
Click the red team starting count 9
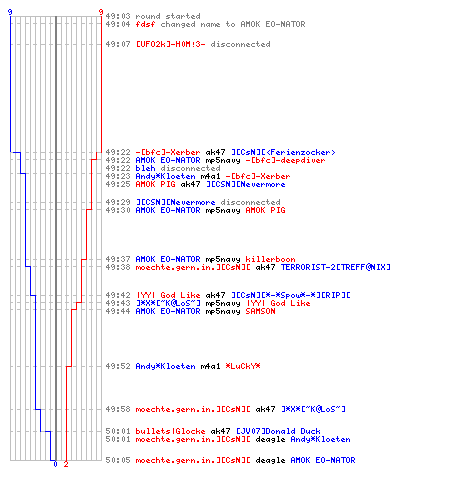click(101, 12)
